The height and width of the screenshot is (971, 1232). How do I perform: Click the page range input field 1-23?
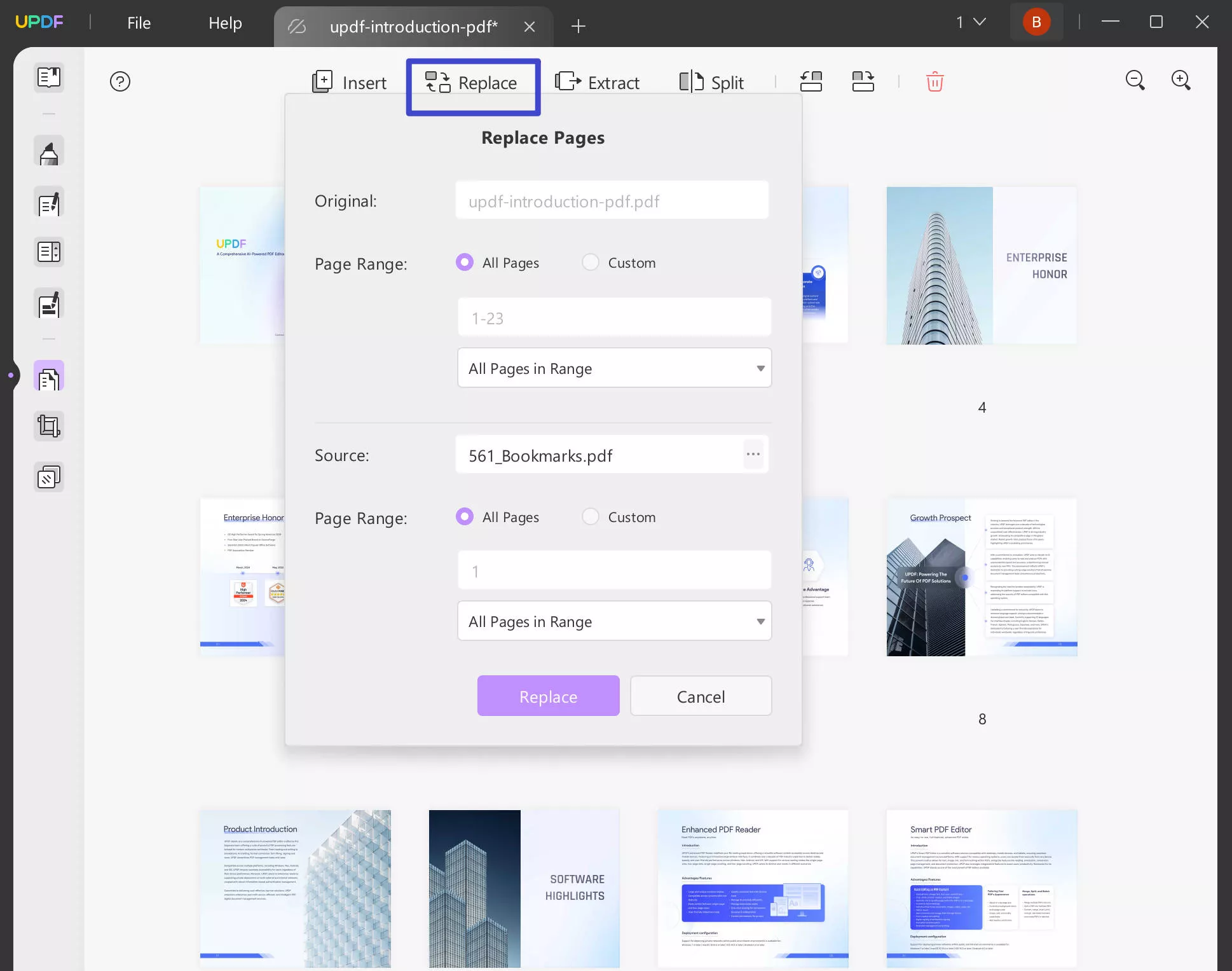[x=615, y=318]
